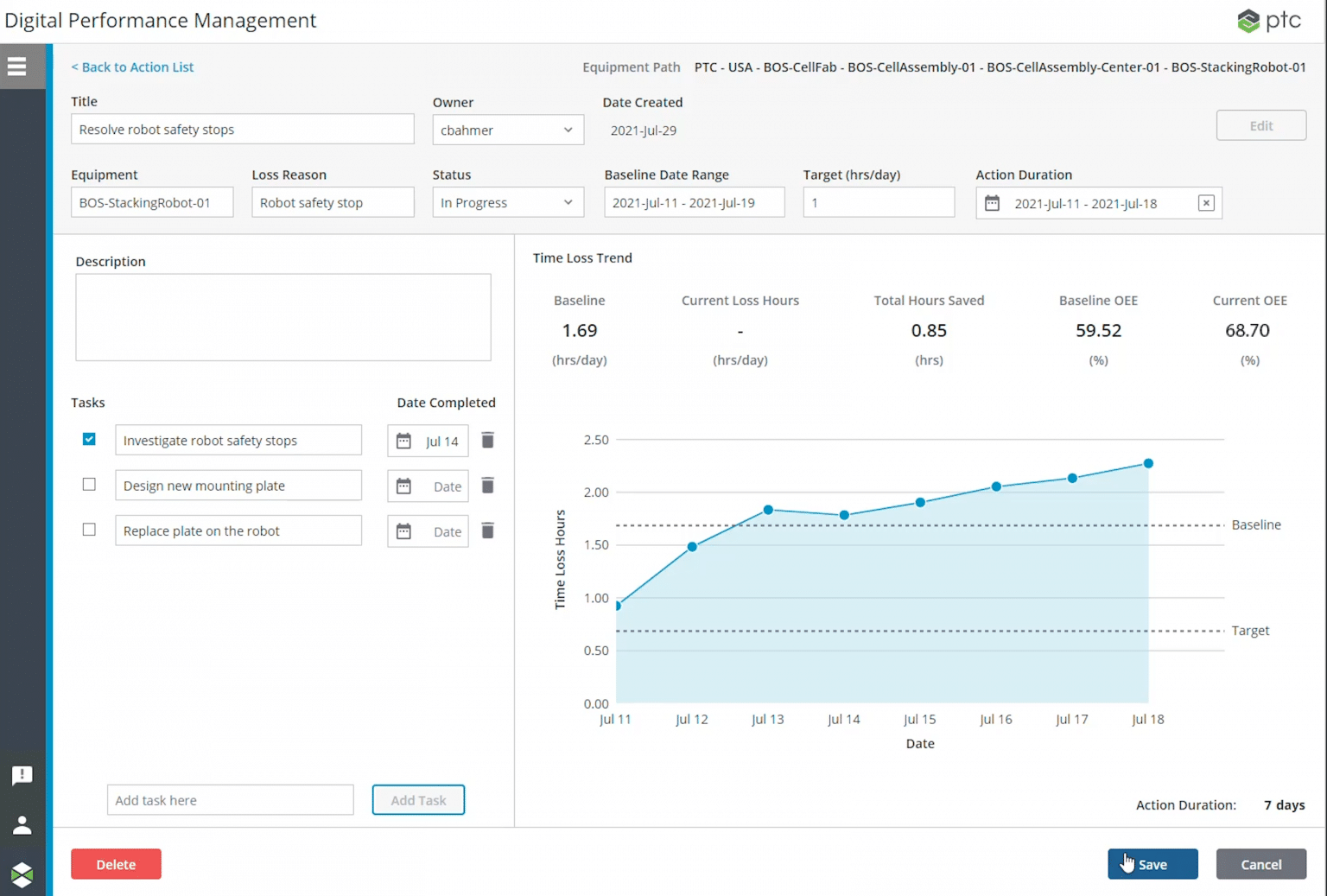Uncheck the Investigate robot safety stops task

point(88,439)
